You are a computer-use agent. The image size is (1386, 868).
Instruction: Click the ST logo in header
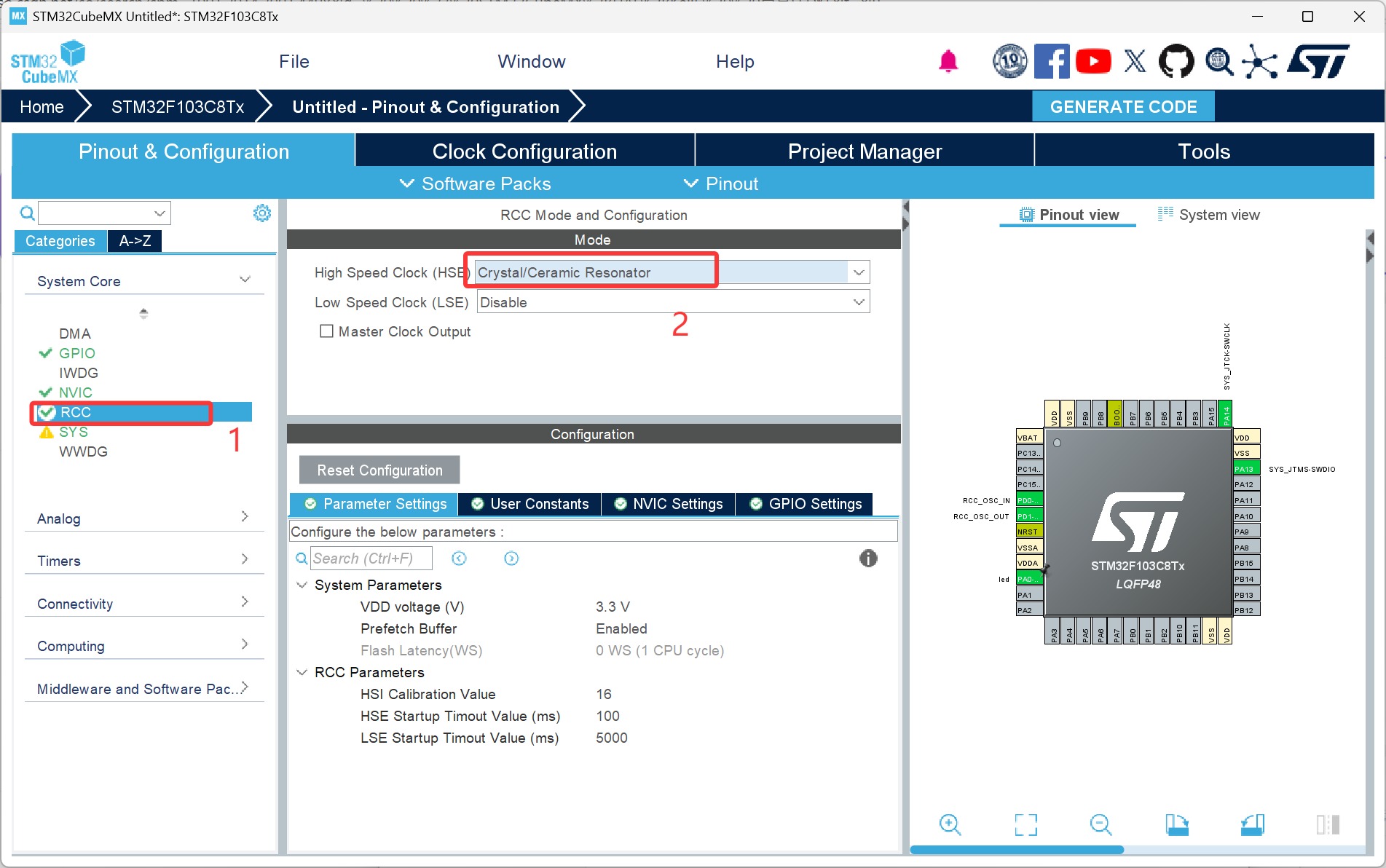point(1318,61)
